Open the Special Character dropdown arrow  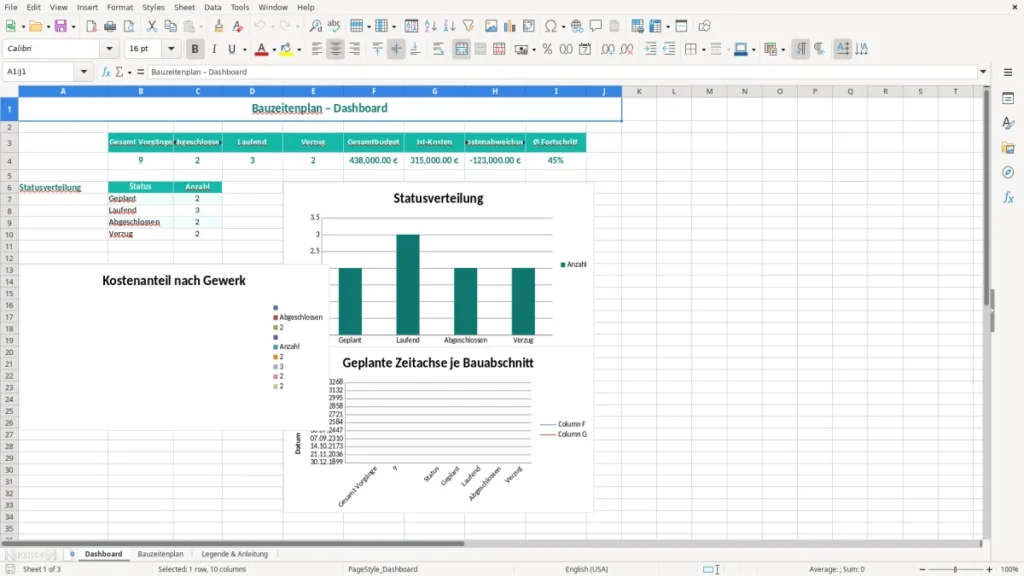[x=563, y=27]
